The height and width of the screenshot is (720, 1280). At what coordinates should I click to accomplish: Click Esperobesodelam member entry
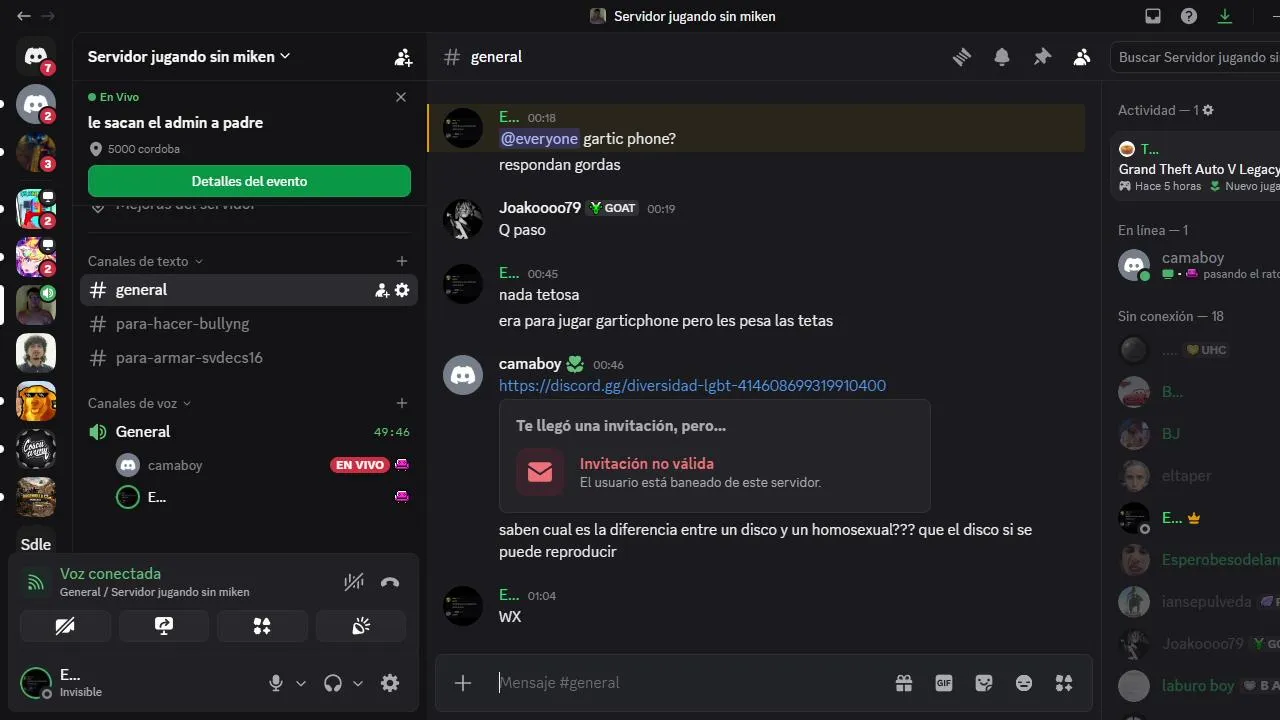1195,560
